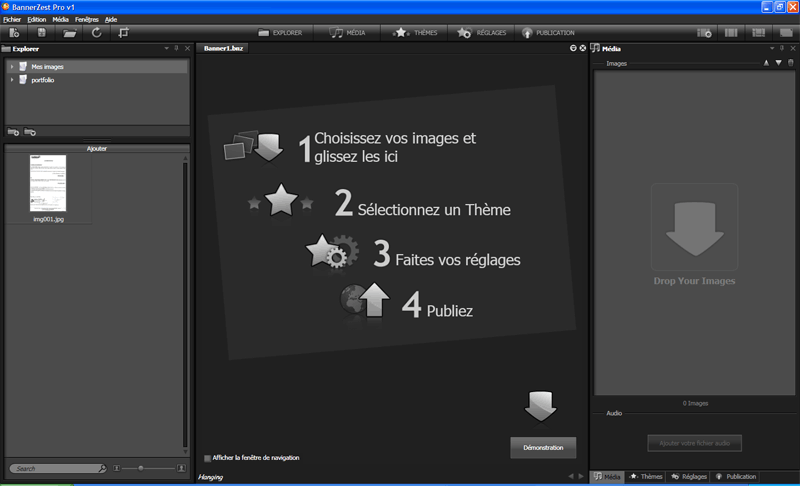The image size is (800, 486).
Task: Select the img001.jpg thumbnail
Action: click(x=48, y=184)
